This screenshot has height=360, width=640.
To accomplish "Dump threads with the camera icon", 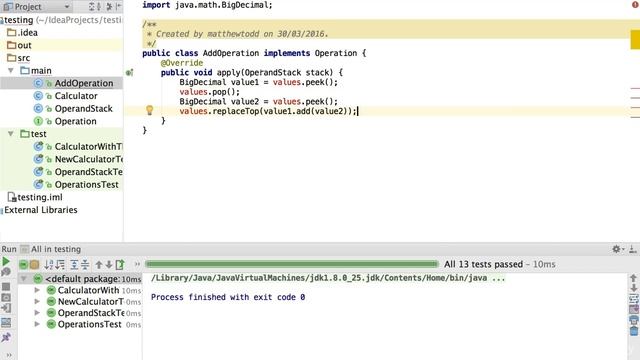I will [6, 298].
